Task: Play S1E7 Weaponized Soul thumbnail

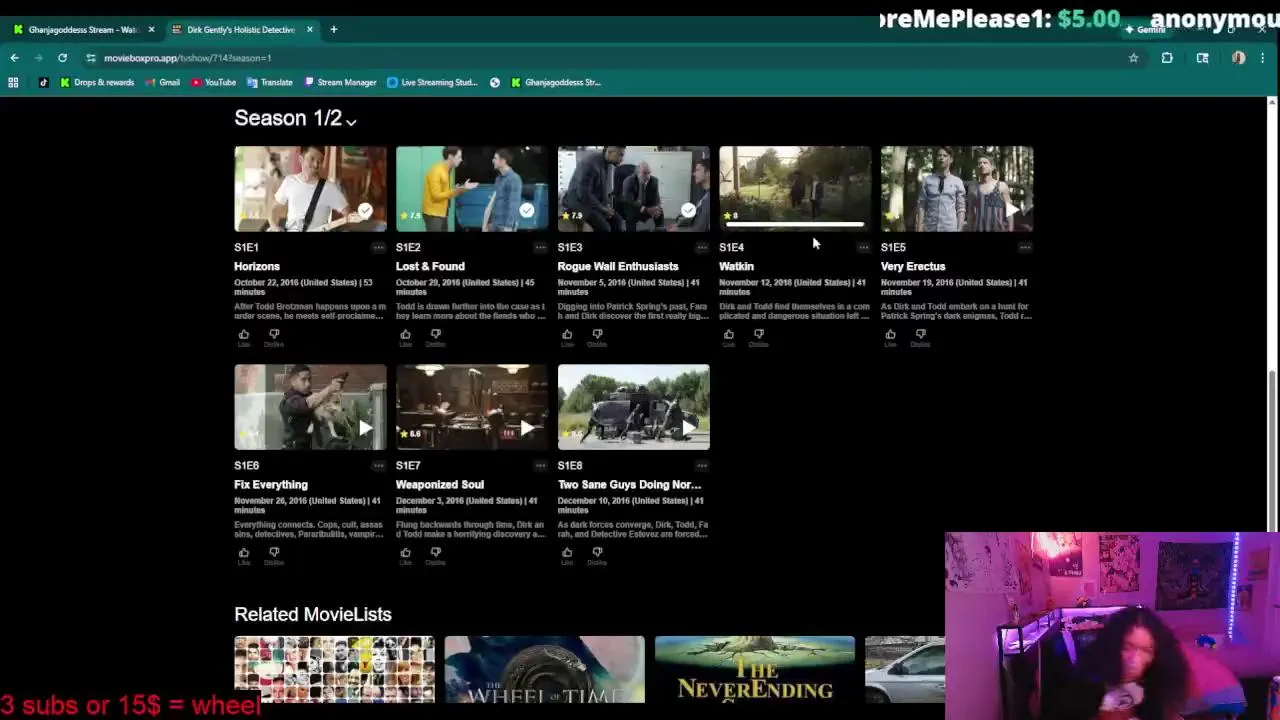Action: [x=472, y=407]
